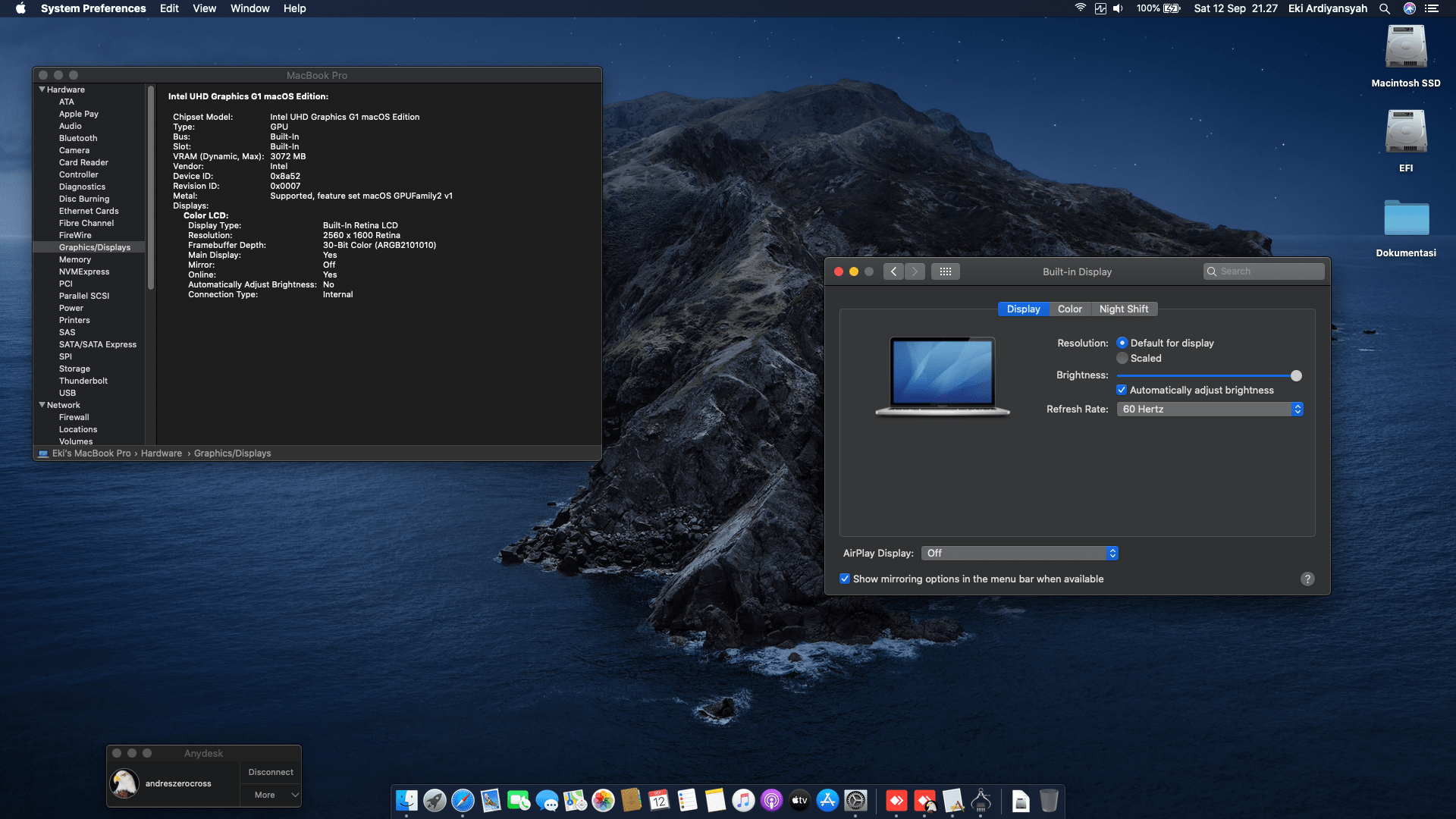Uncheck Show mirroring options in menu bar
This screenshot has height=819, width=1456.
click(x=845, y=579)
